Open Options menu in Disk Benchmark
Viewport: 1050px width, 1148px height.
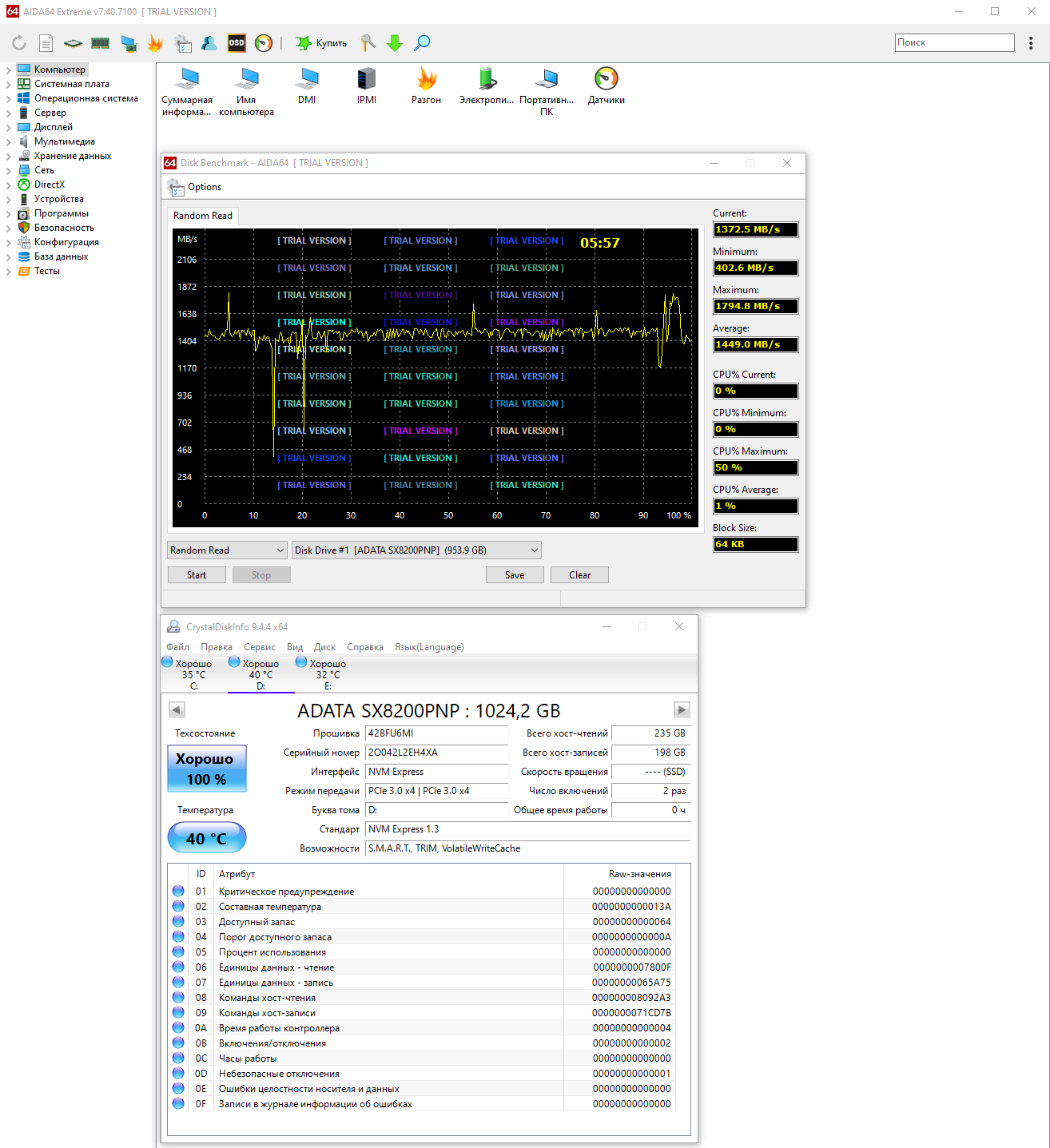tap(195, 187)
